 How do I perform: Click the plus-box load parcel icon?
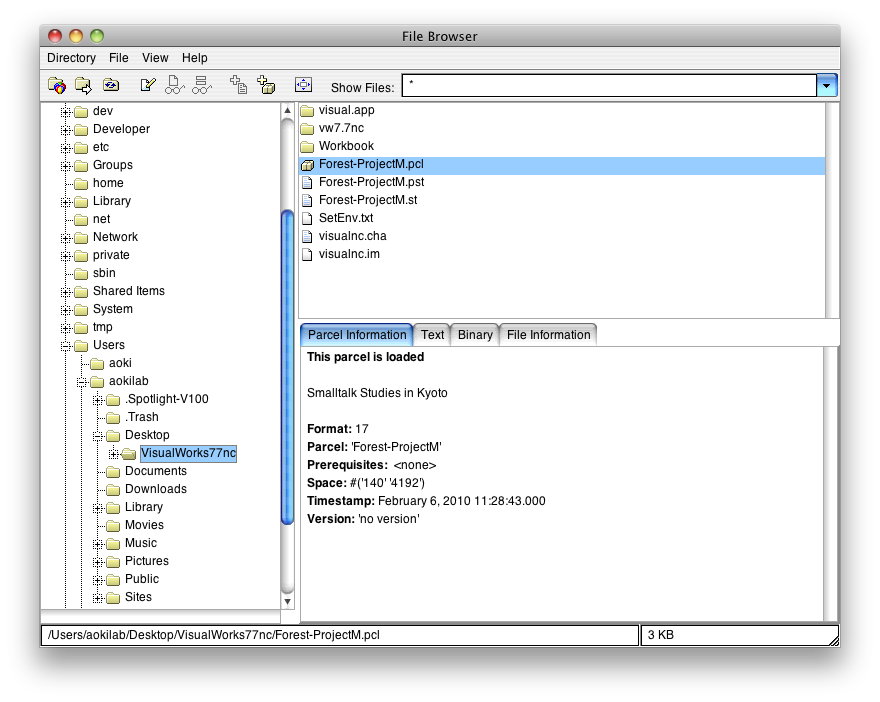coord(266,85)
